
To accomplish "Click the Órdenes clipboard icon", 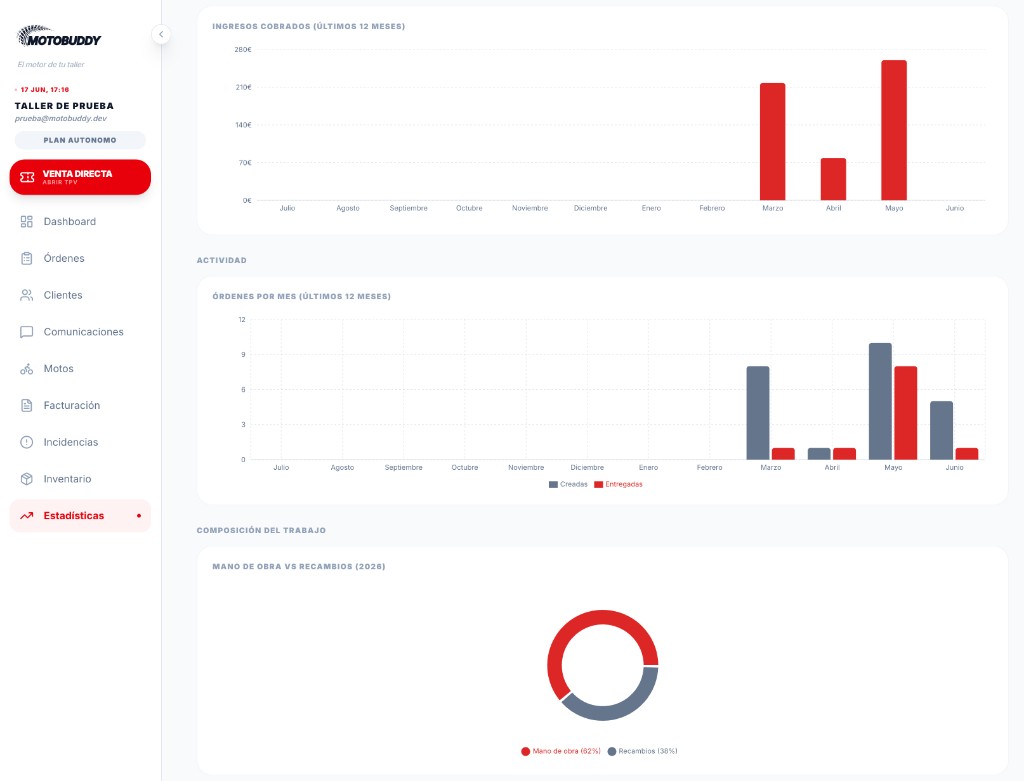I will tap(26, 259).
